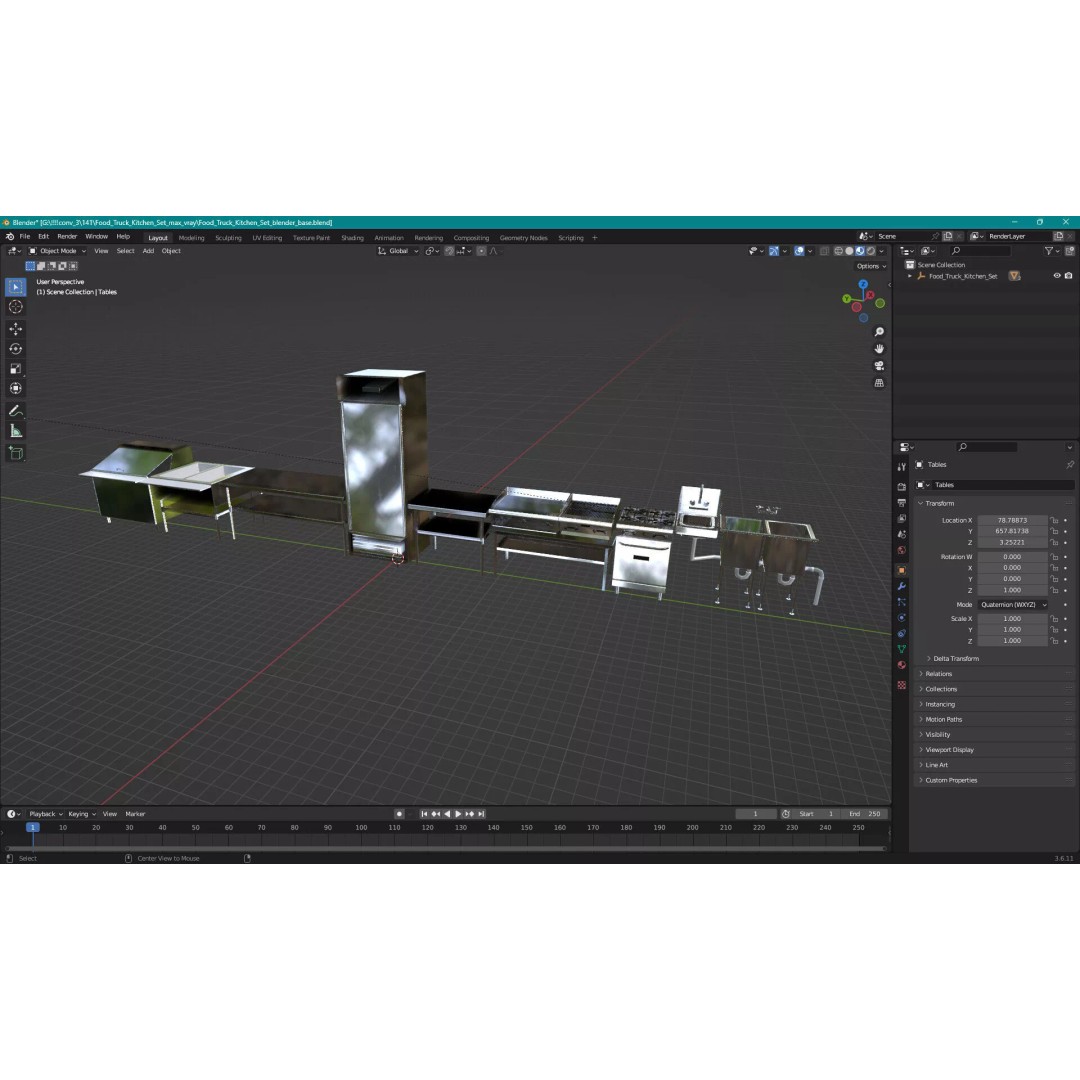Select the Measure tool
1080x1080 pixels.
(x=15, y=431)
